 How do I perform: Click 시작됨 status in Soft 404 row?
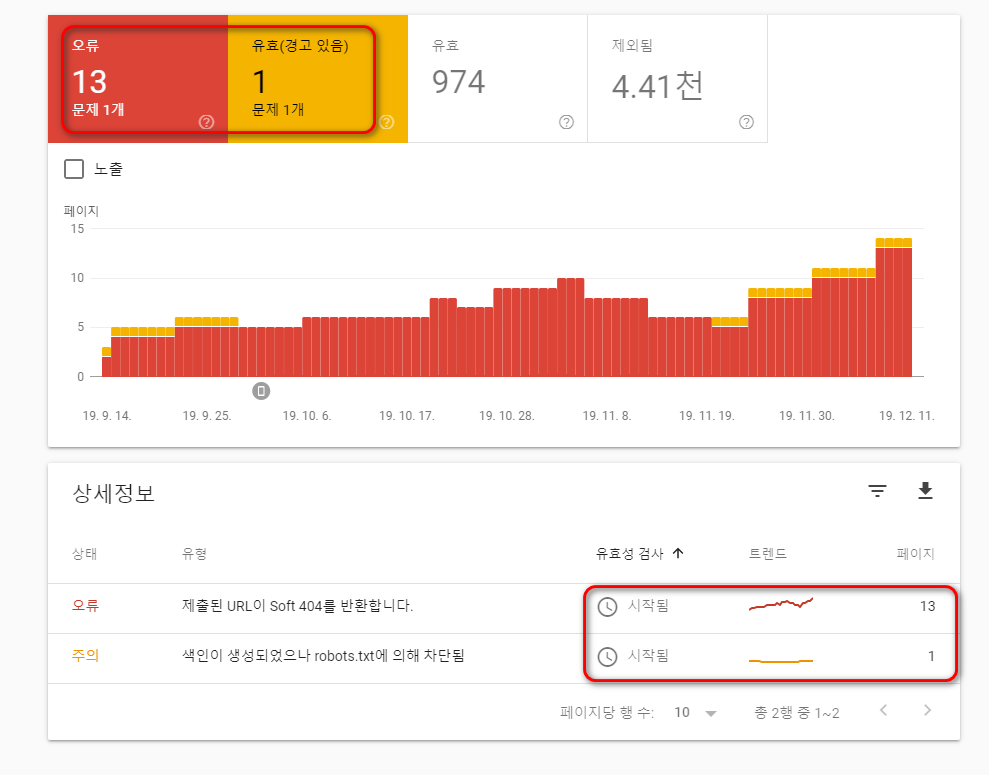tap(648, 606)
